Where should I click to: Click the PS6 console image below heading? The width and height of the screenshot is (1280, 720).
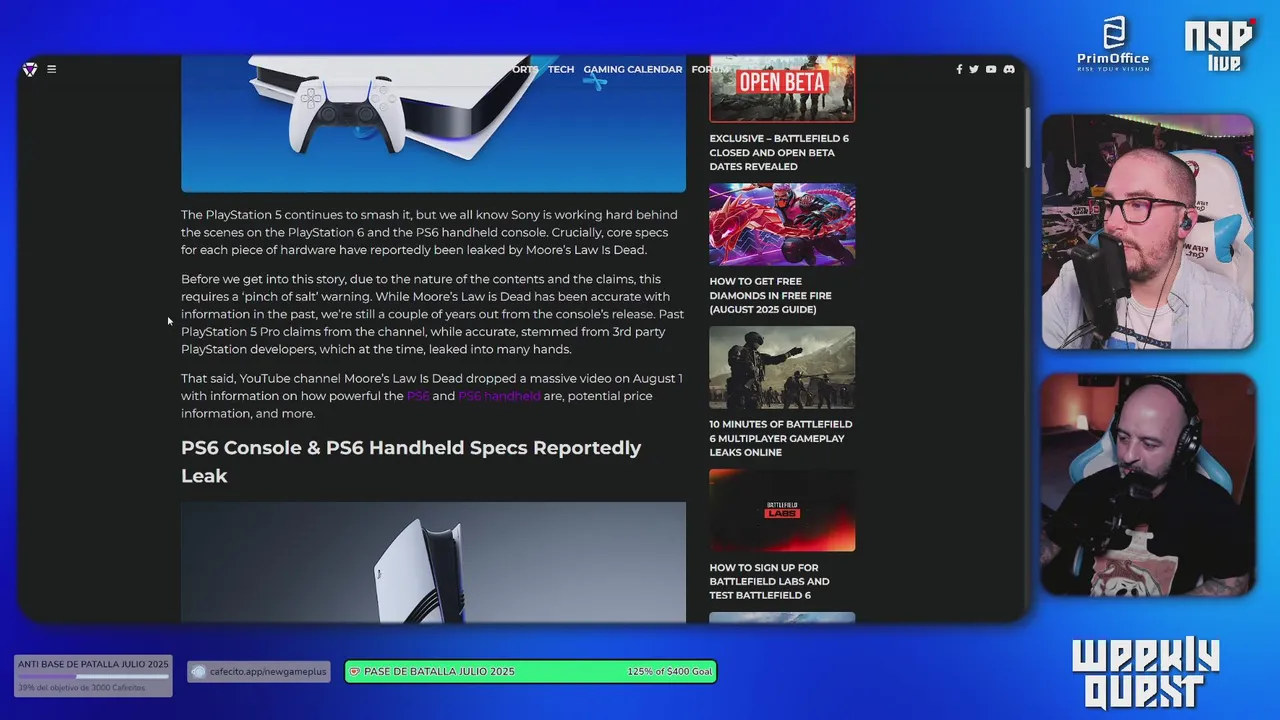pos(433,562)
